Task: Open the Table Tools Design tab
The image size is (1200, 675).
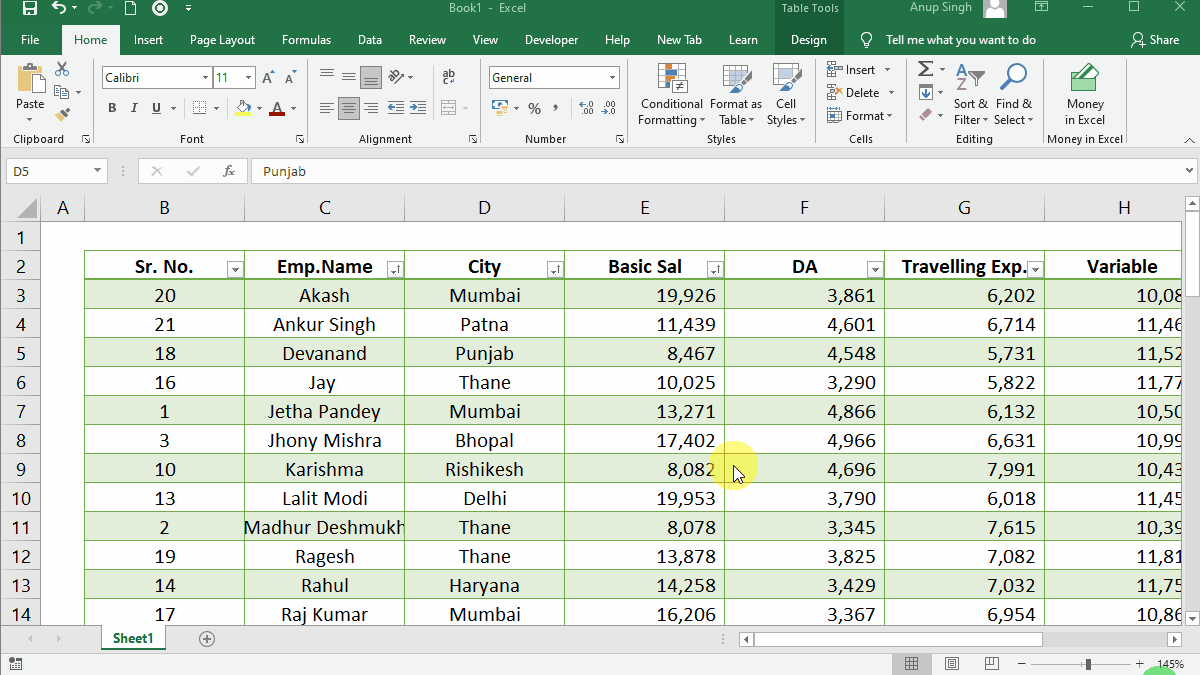Action: click(x=809, y=40)
